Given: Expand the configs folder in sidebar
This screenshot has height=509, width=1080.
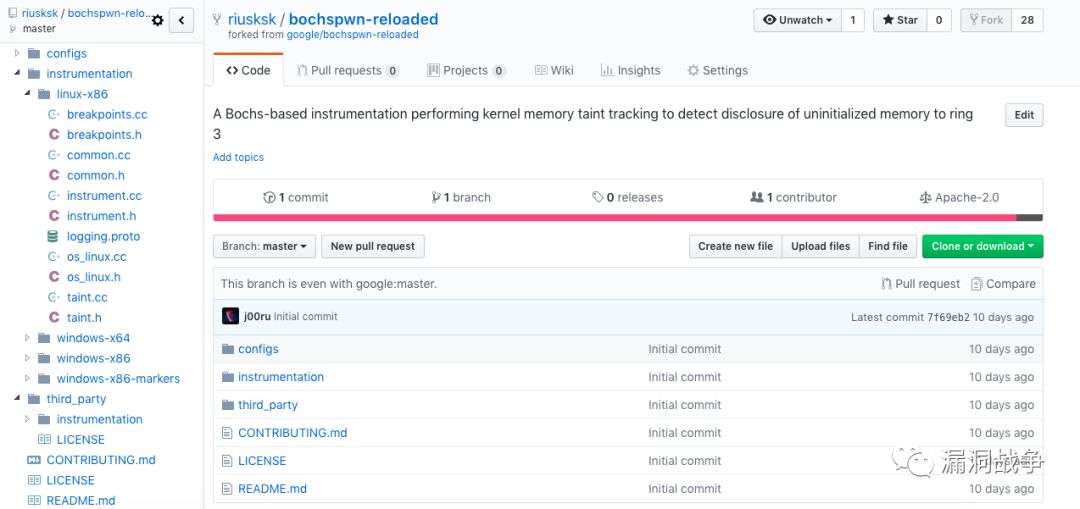Looking at the screenshot, I should 17,53.
